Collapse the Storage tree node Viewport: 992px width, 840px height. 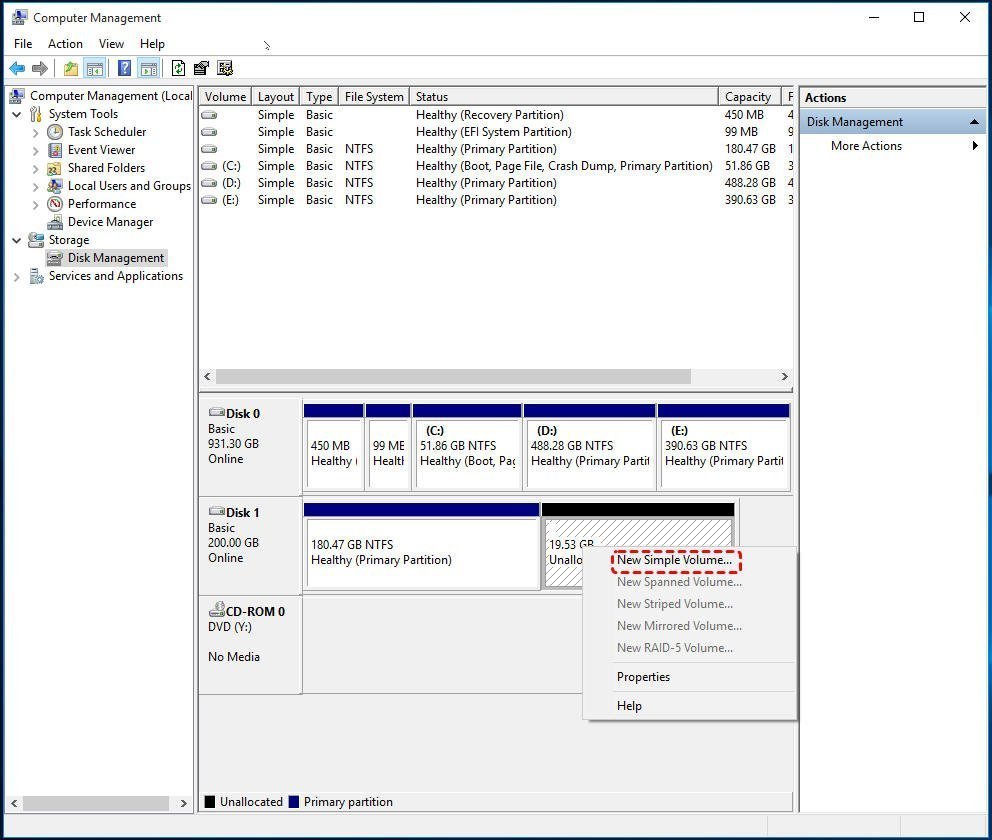tap(17, 240)
